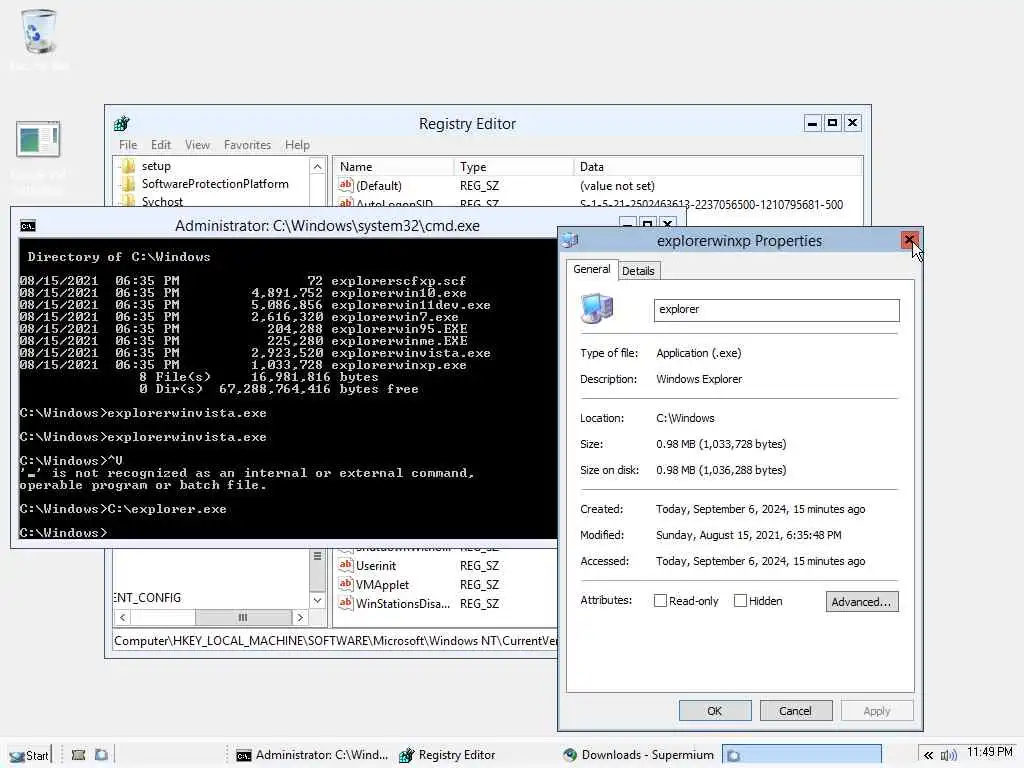Toggle the Read-only attribute checkbox
Screen dimensions: 1024x768
[660, 601]
